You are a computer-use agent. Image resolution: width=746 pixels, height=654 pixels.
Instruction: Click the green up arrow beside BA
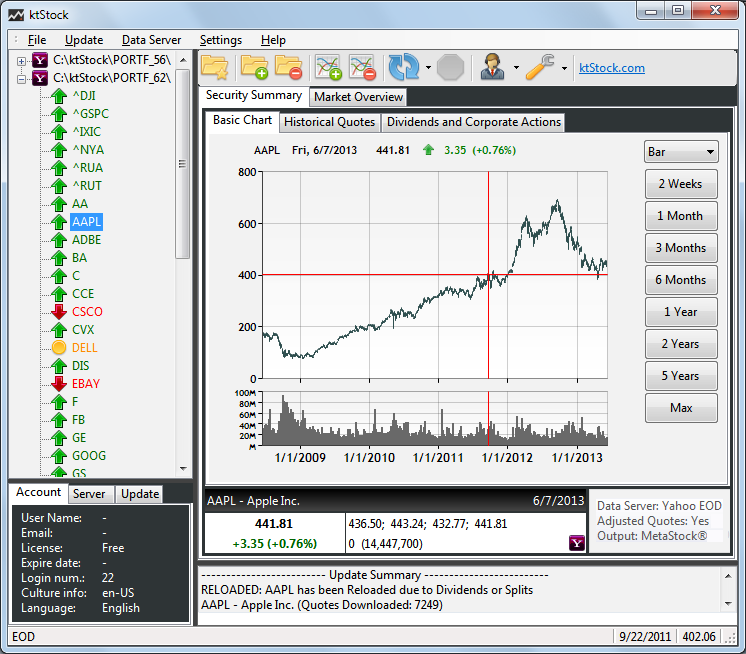tap(59, 258)
